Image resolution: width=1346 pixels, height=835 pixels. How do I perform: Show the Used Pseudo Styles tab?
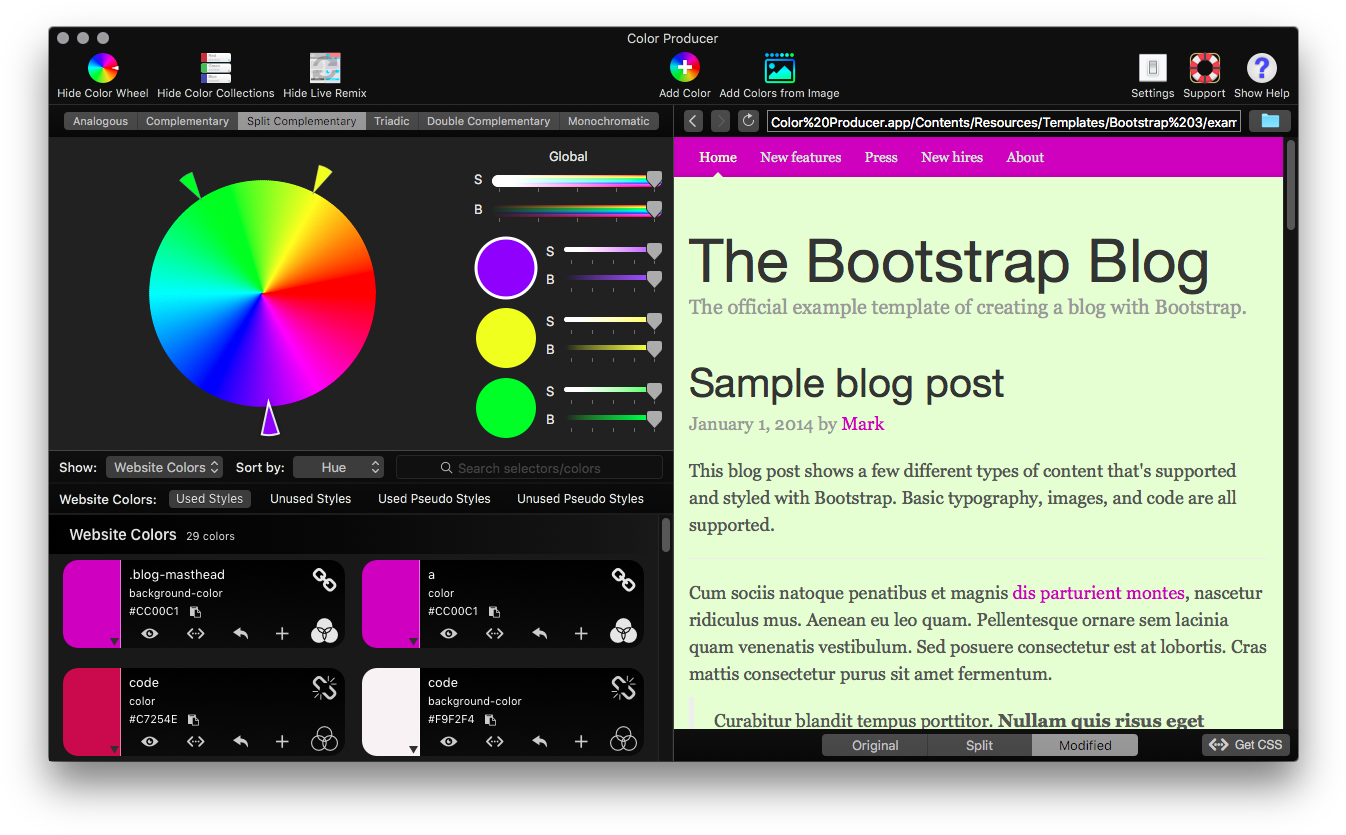tap(434, 498)
